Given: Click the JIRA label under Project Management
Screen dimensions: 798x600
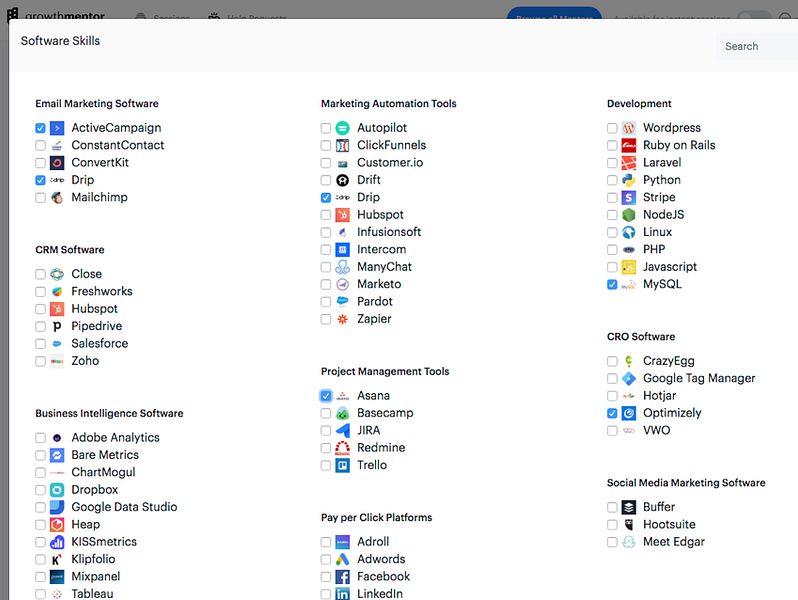Looking at the screenshot, I should (368, 431).
